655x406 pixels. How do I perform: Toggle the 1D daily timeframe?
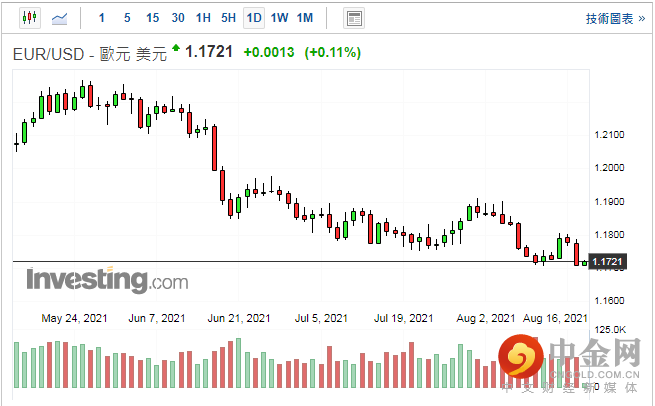[254, 18]
